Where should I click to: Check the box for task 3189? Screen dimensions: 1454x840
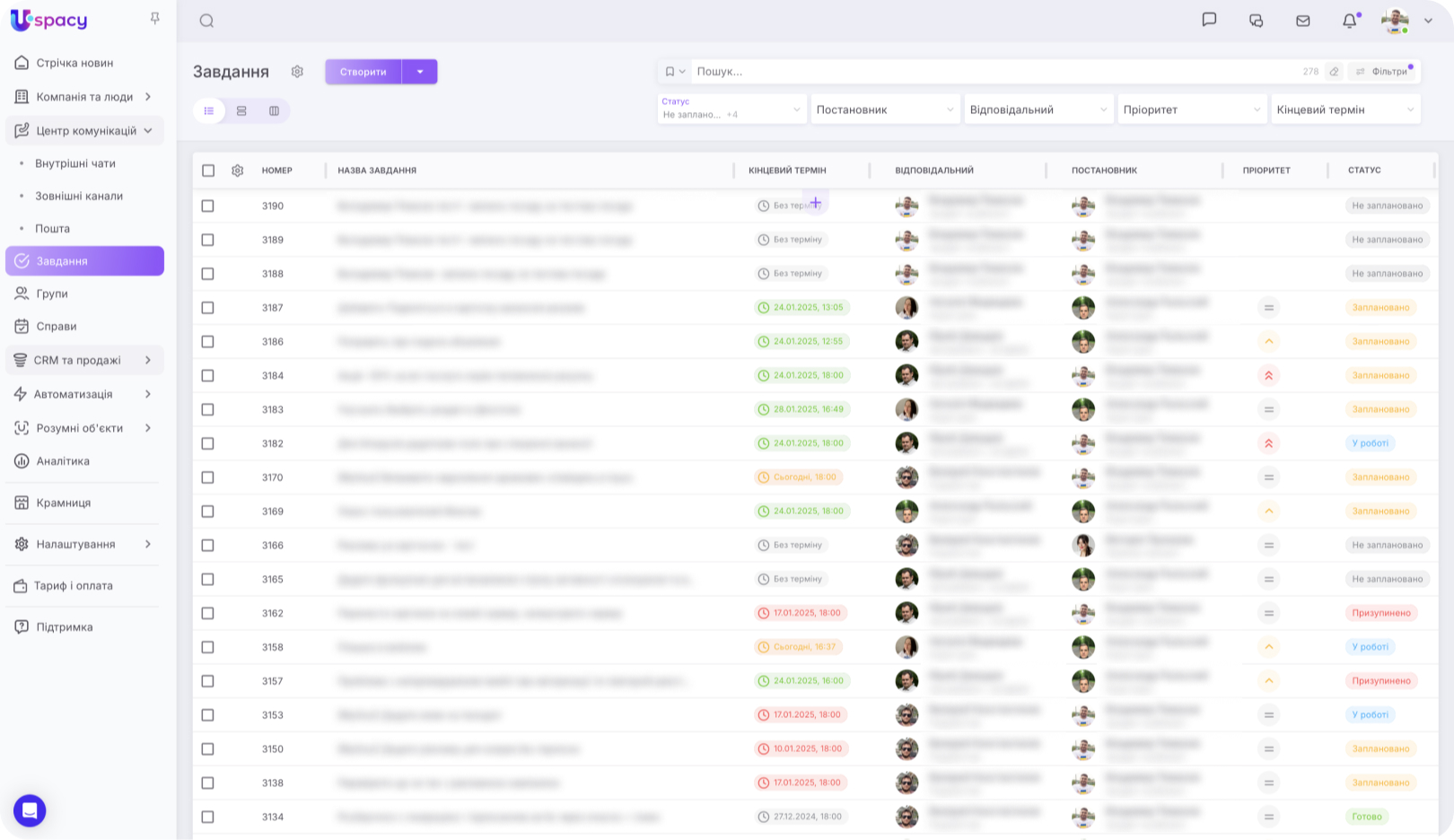(207, 240)
